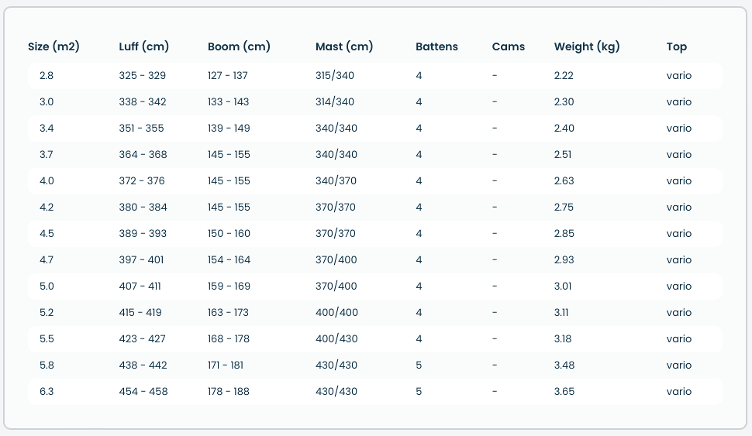Image resolution: width=752 pixels, height=436 pixels.
Task: Click the Luff (cm) column header
Action: pyautogui.click(x=143, y=47)
